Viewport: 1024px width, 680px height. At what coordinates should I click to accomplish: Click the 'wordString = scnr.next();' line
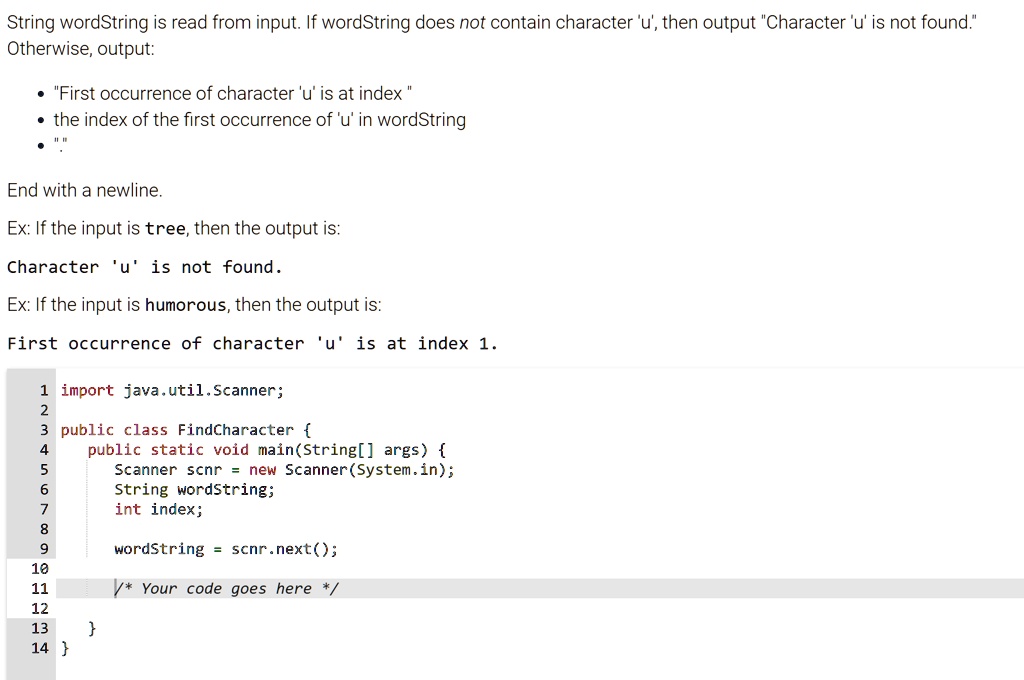click(226, 549)
